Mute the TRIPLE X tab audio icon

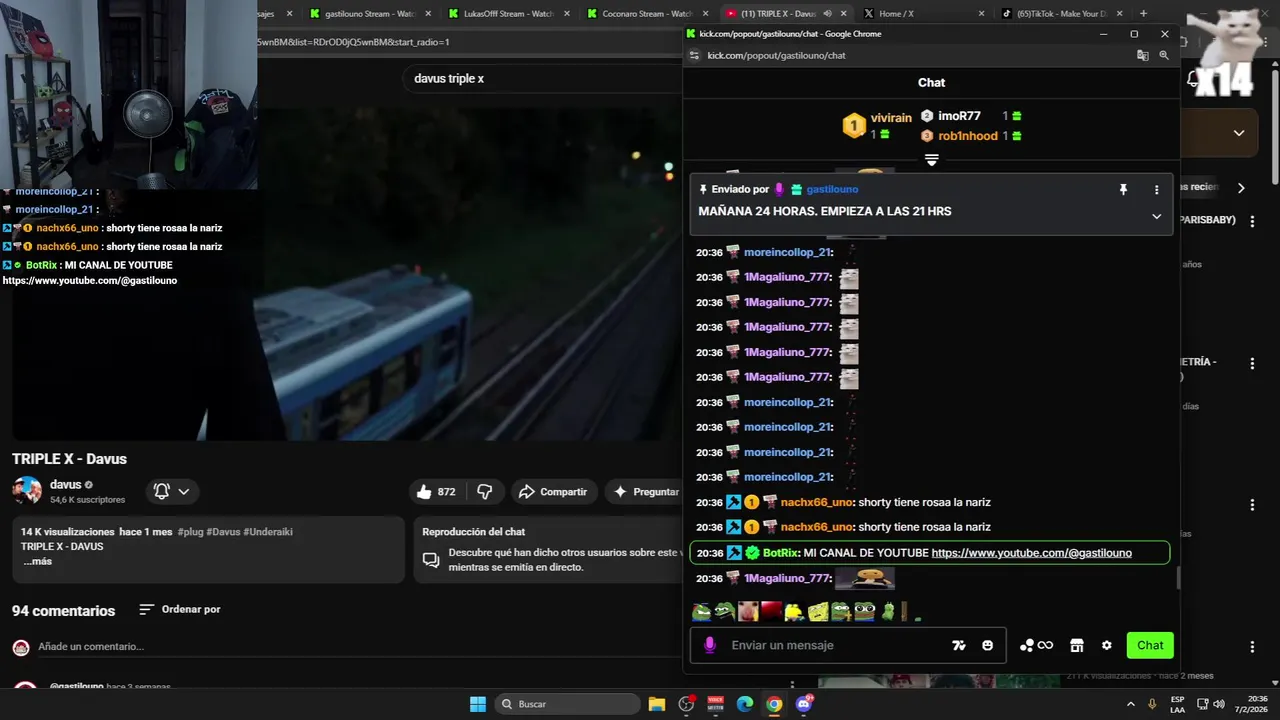click(x=828, y=14)
